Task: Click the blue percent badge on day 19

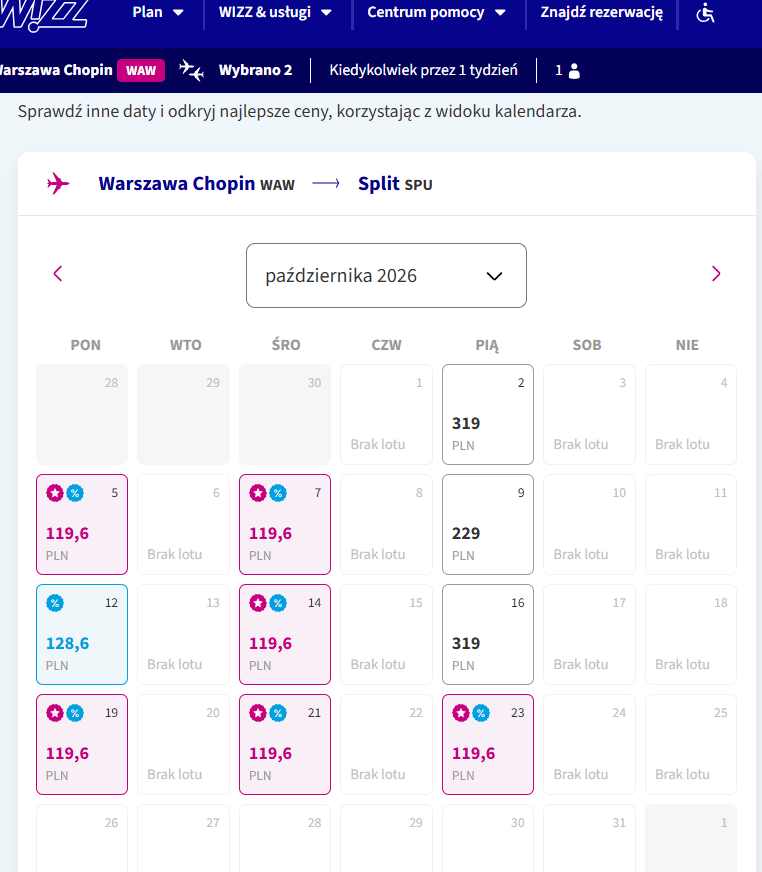Action: (x=75, y=713)
